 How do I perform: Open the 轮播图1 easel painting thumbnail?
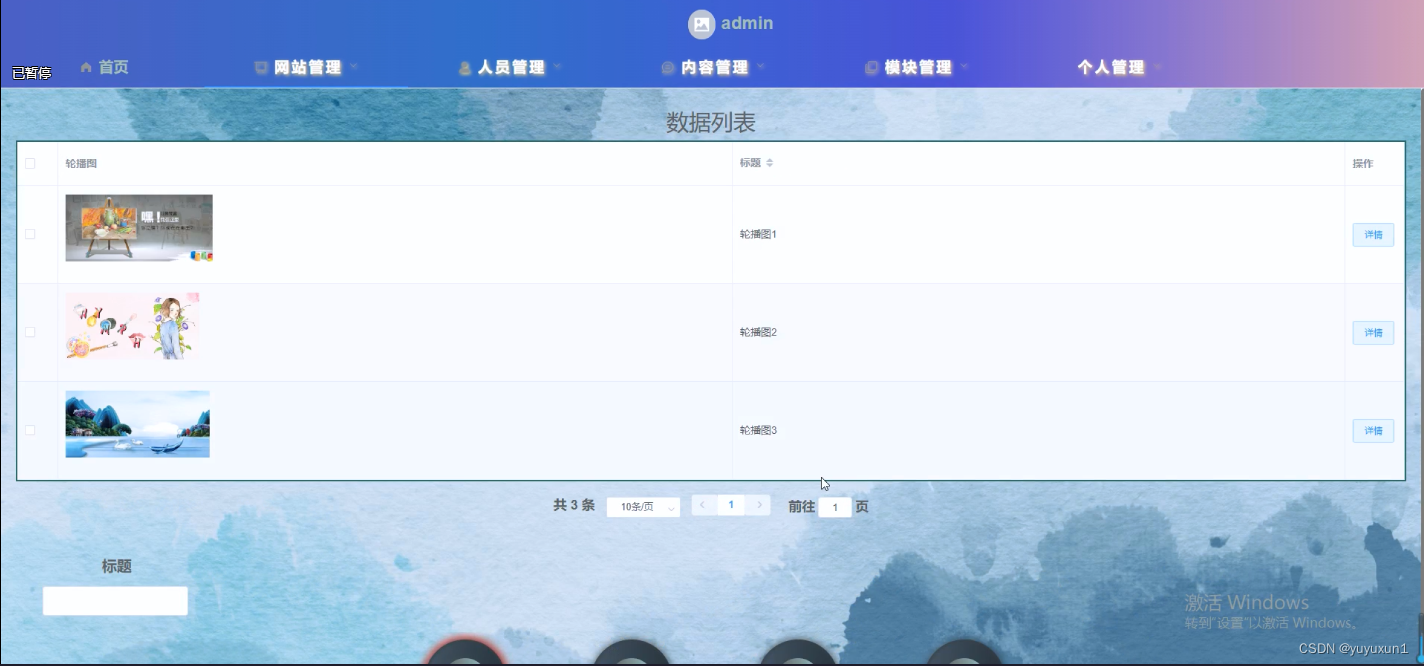(139, 228)
